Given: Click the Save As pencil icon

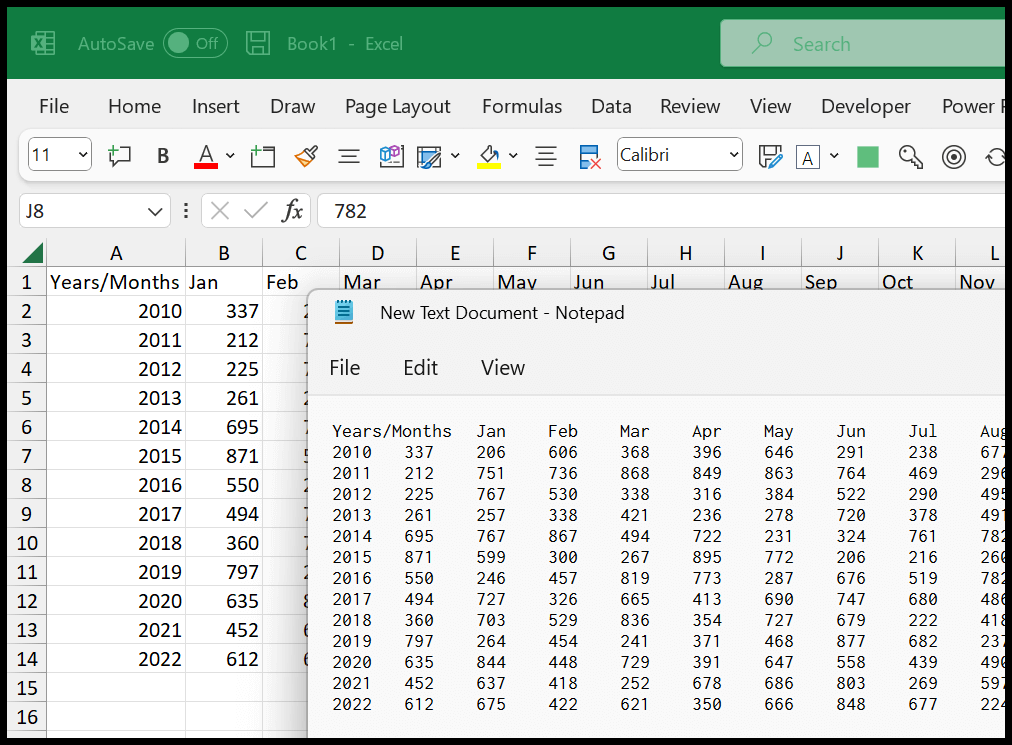Looking at the screenshot, I should [770, 156].
